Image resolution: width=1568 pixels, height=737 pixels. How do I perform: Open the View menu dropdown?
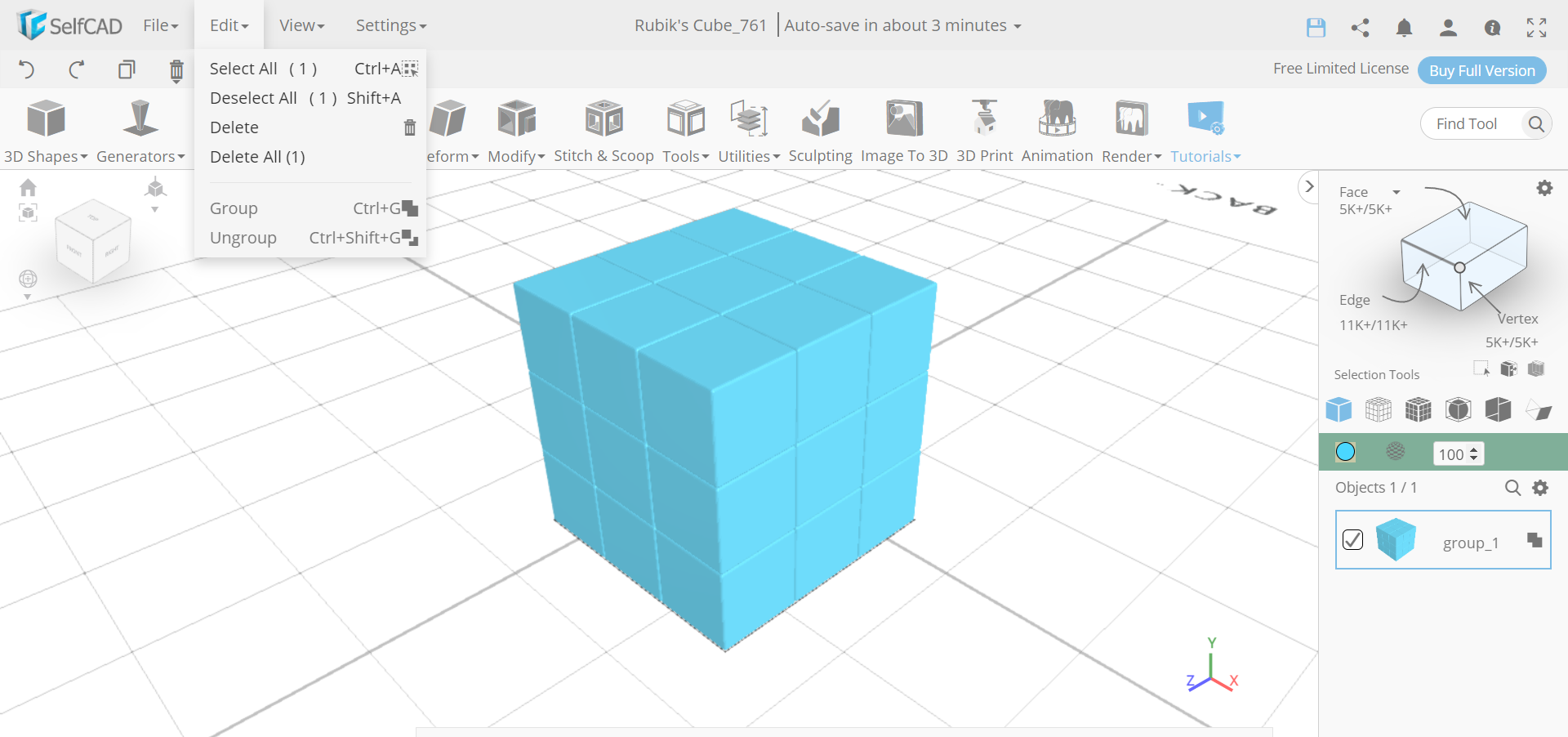(302, 25)
